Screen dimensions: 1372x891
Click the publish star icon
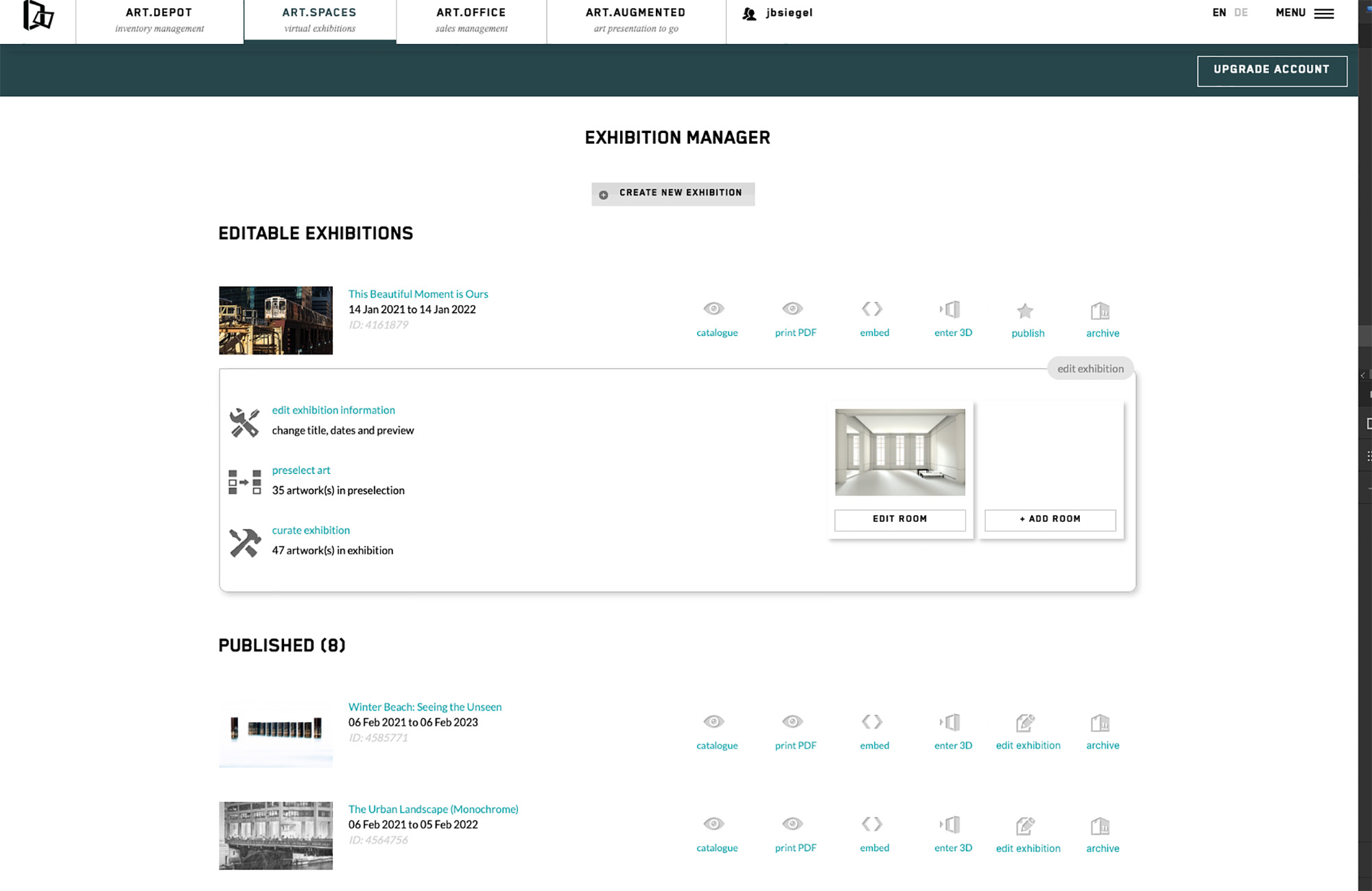click(1025, 311)
